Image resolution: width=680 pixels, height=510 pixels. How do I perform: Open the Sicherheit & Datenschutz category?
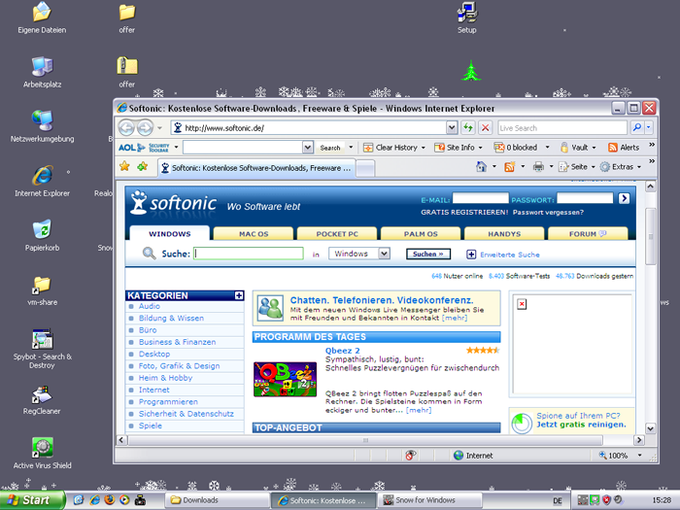(x=186, y=414)
